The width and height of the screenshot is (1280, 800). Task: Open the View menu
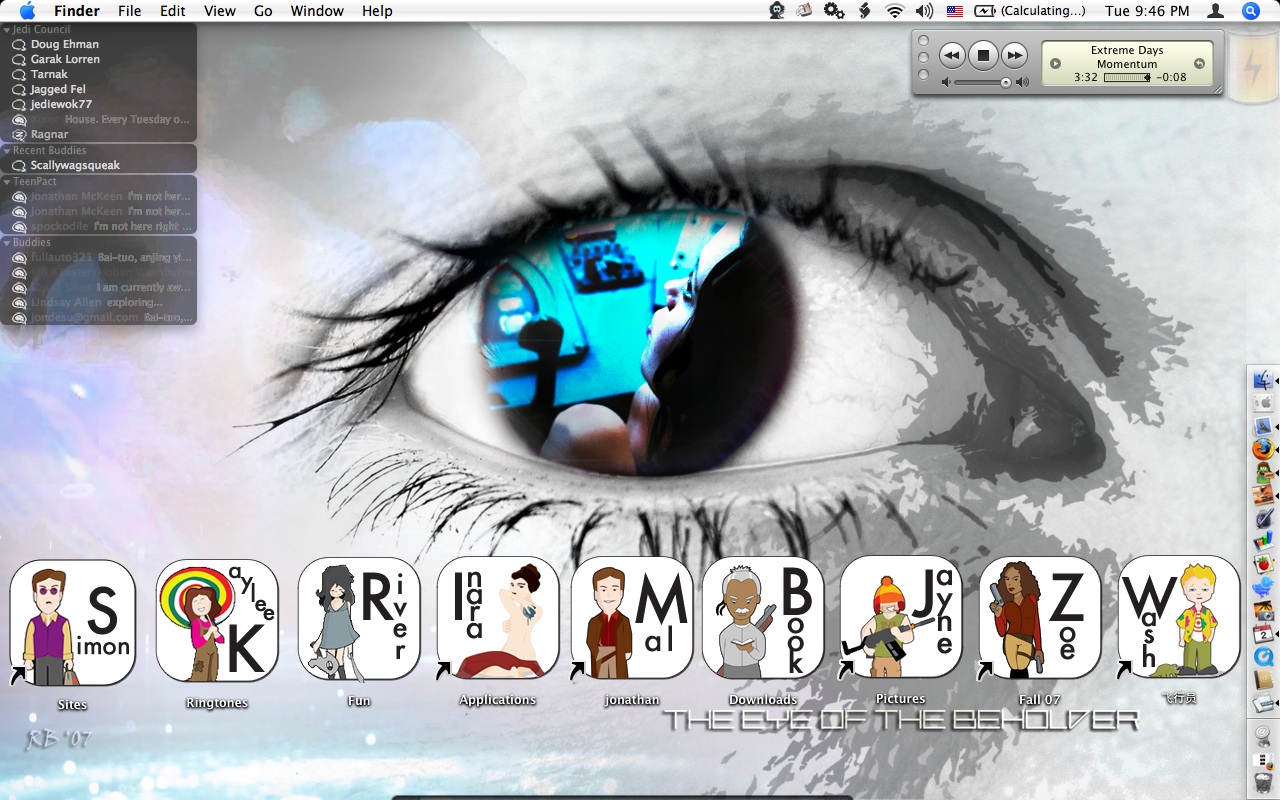click(220, 11)
